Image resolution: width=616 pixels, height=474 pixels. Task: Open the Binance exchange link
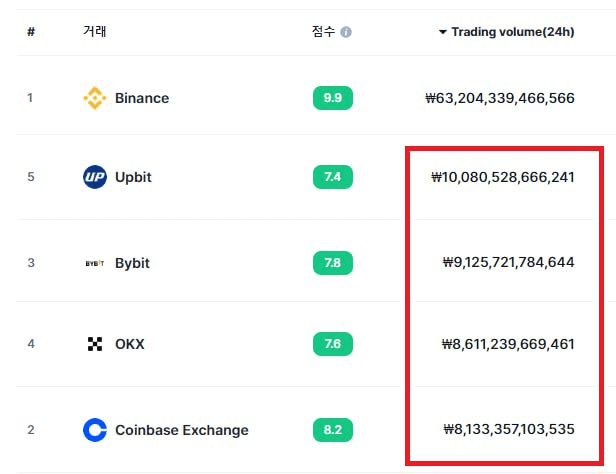[142, 98]
